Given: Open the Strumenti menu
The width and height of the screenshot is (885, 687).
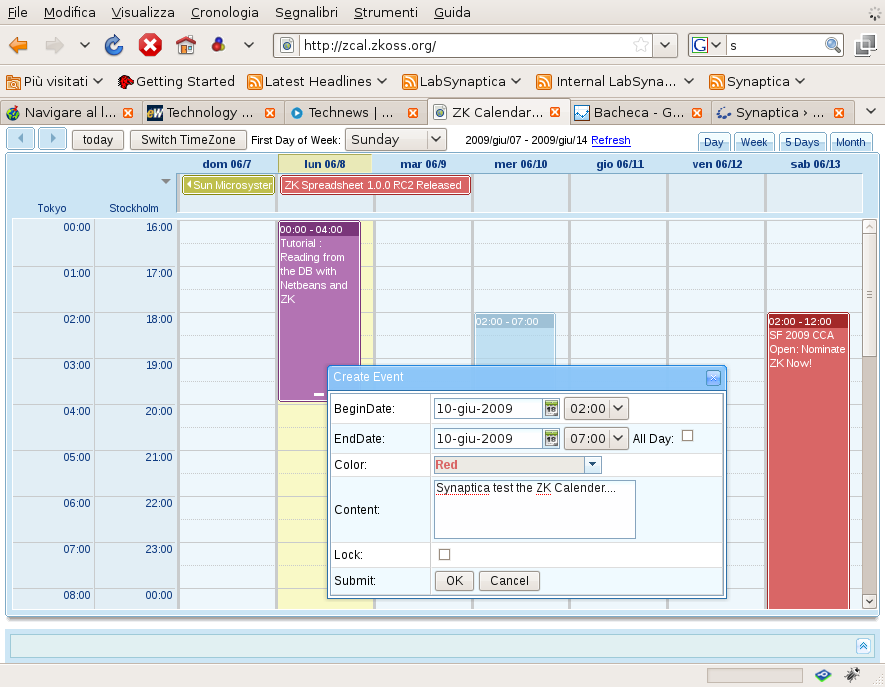Looking at the screenshot, I should coord(385,12).
